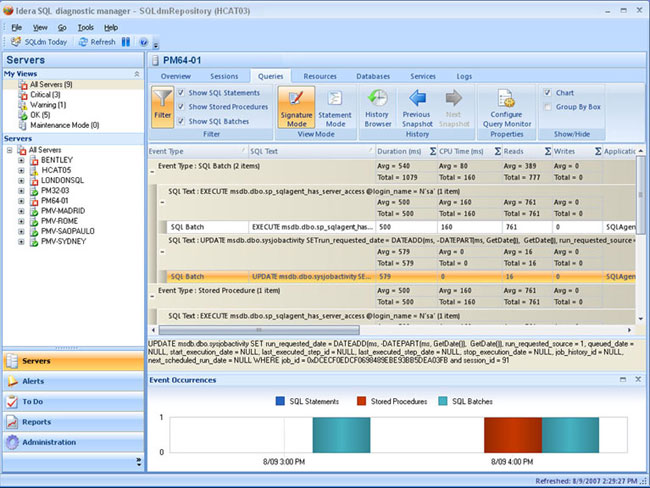Select the PM32-03 server icon
This screenshot has width=650, height=488.
[x=34, y=191]
